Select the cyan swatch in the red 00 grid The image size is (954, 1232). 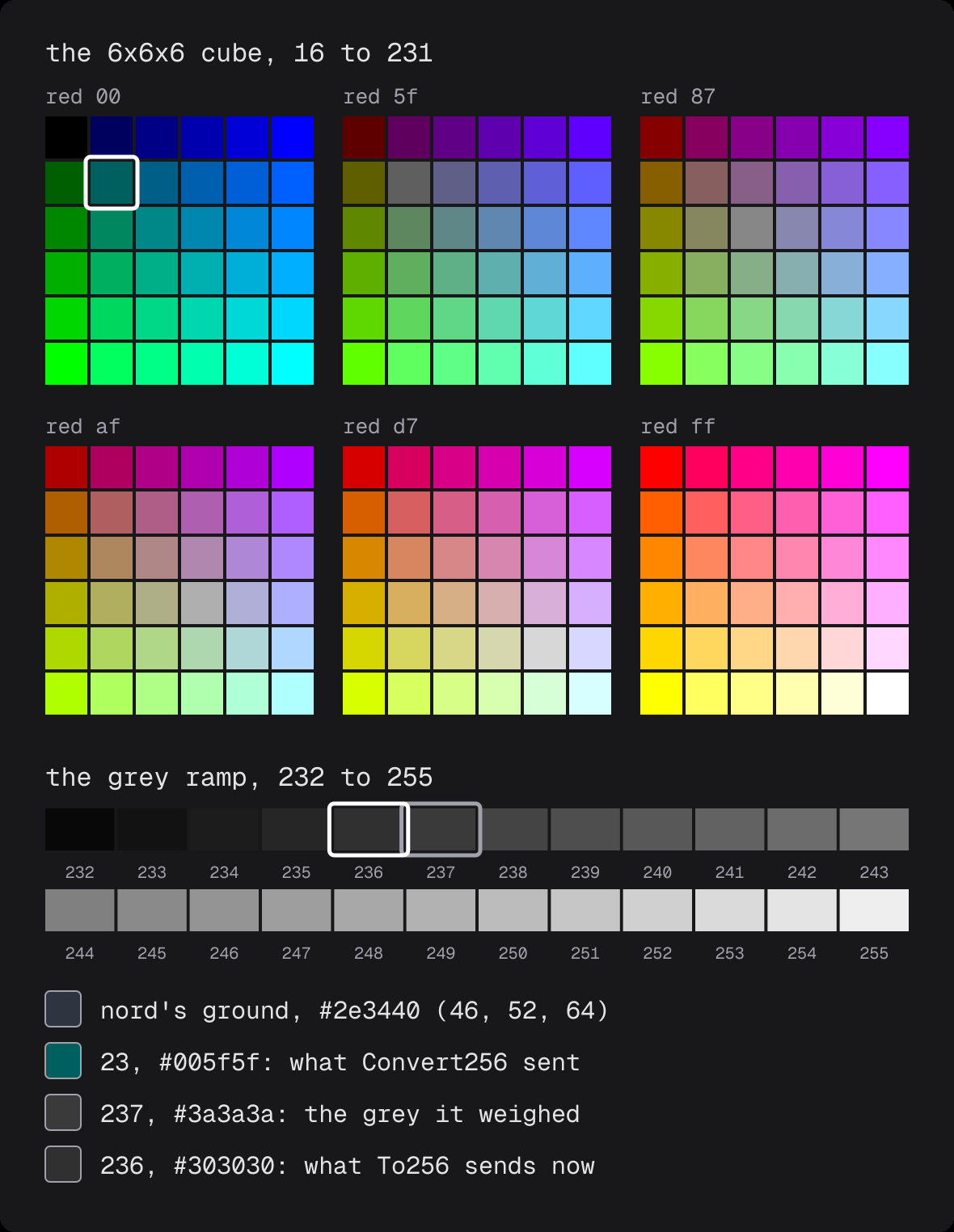click(293, 364)
